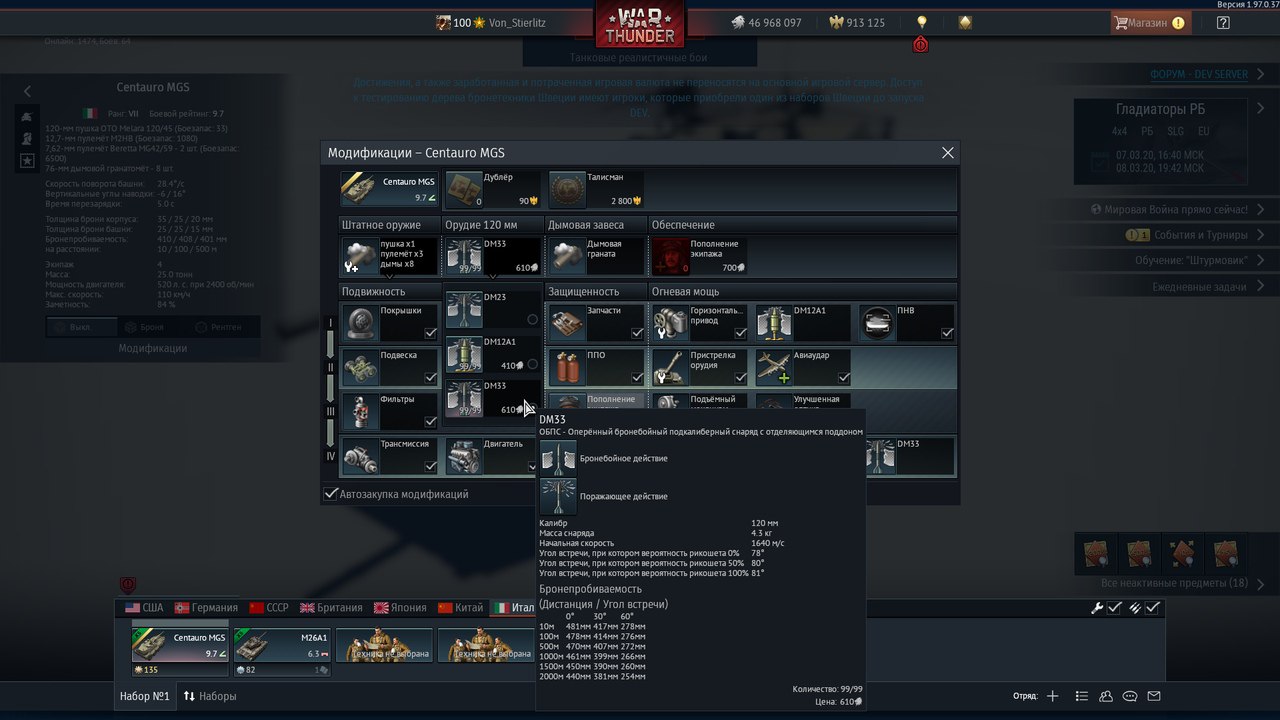Select the ППО fire extinguisher icon
This screenshot has height=720, width=1280.
point(567,368)
